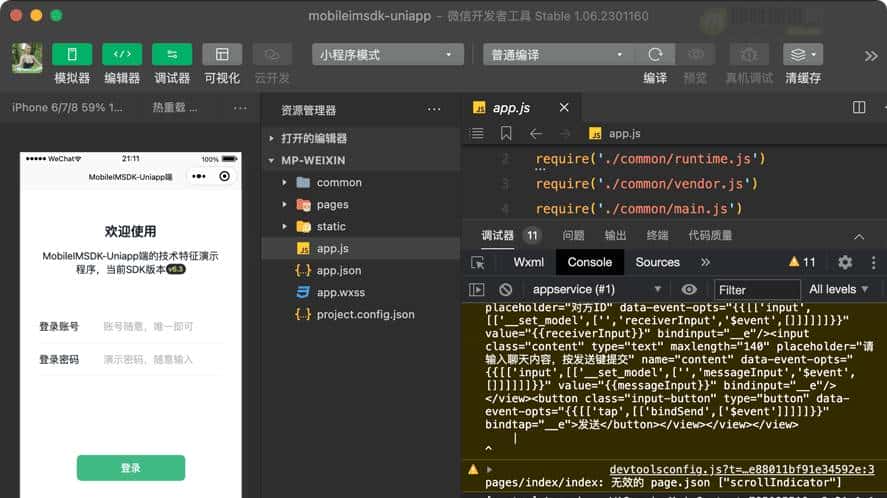Select the 输出 output tab
The image size is (887, 498).
coord(615,235)
